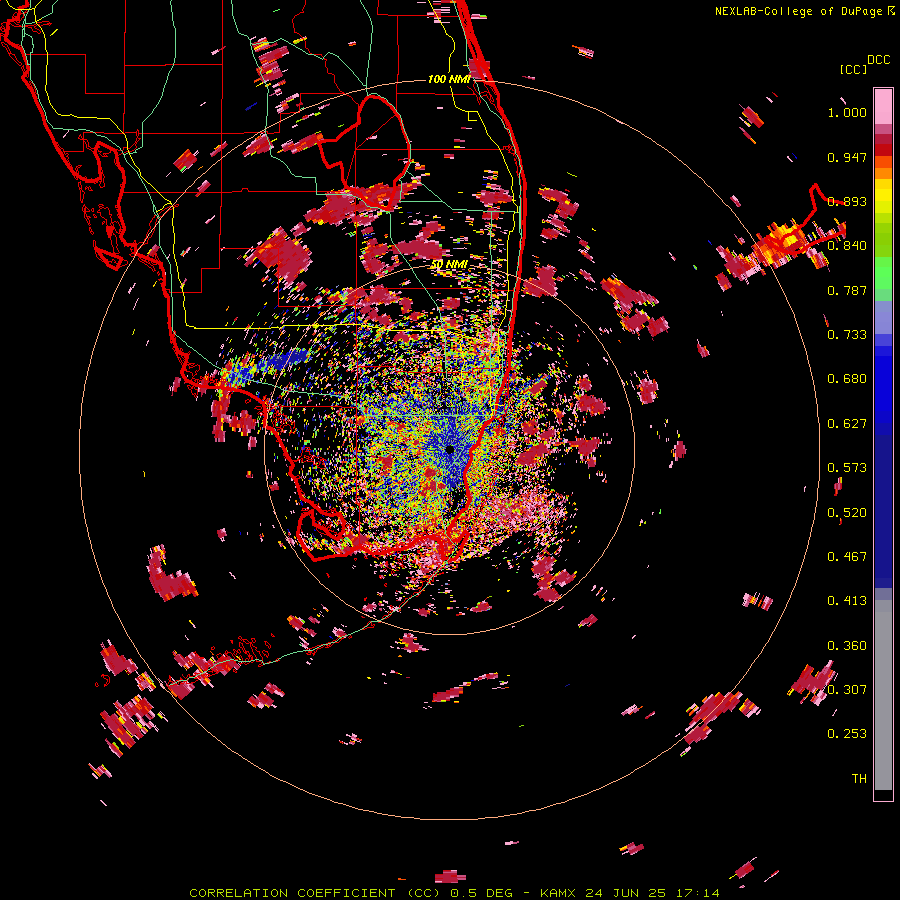Click the black radar site dot

[x=450, y=449]
